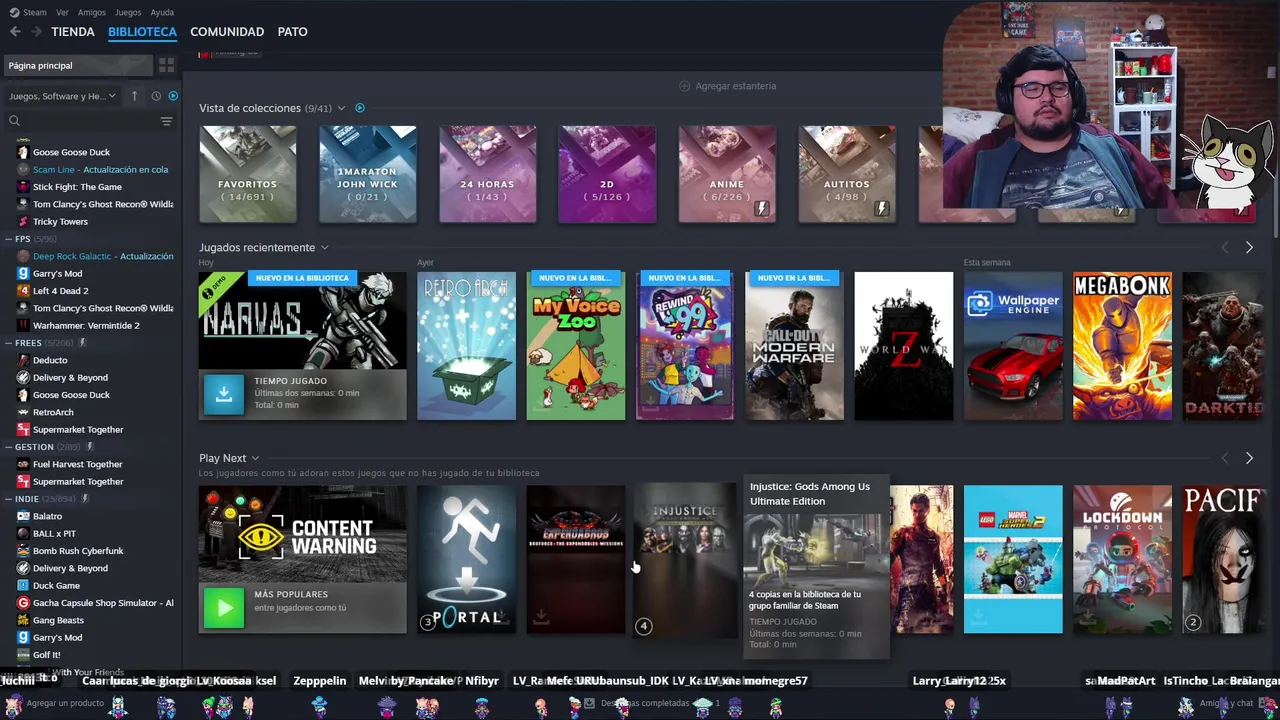Screen dimensions: 1280x720
Task: Click Stick Fight: The Game icon
Action: [x=24, y=187]
